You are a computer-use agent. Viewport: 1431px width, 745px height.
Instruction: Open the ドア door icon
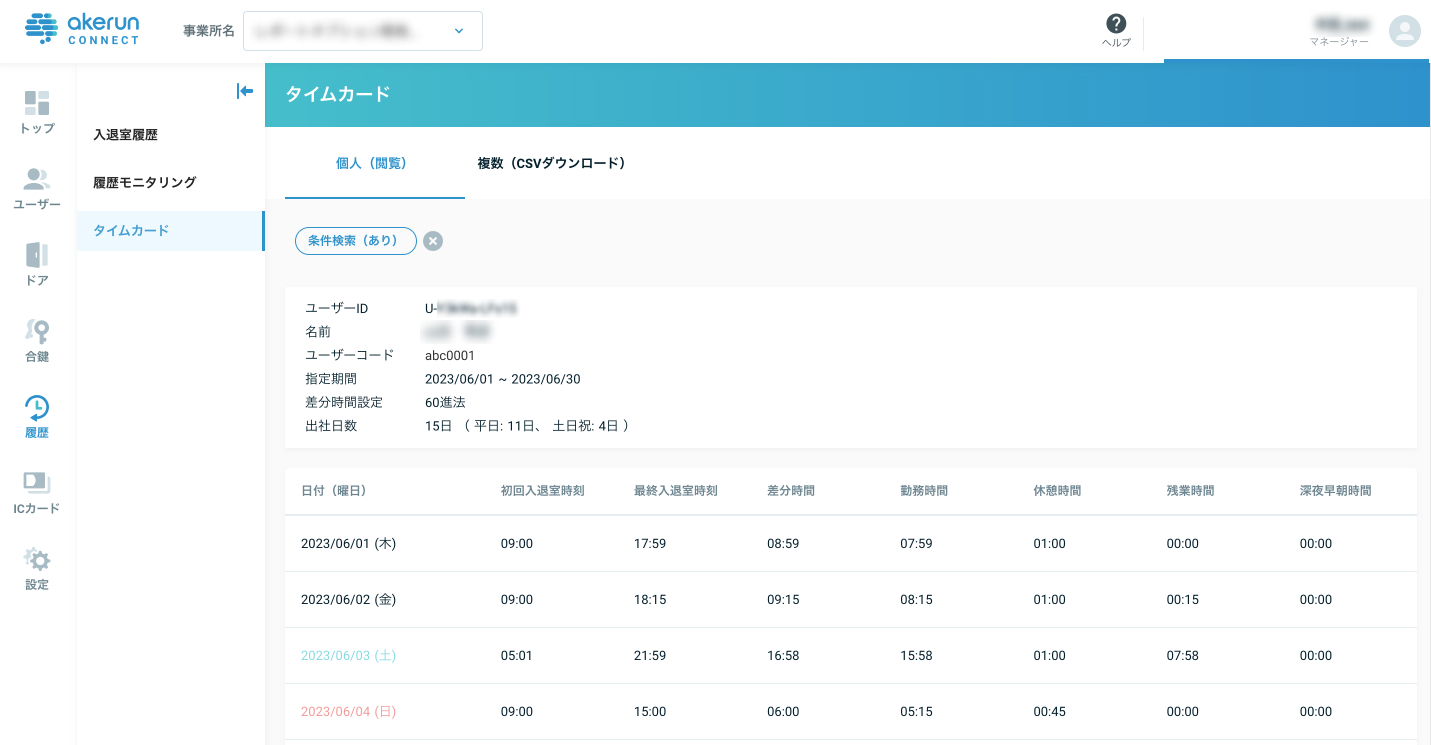[x=37, y=255]
